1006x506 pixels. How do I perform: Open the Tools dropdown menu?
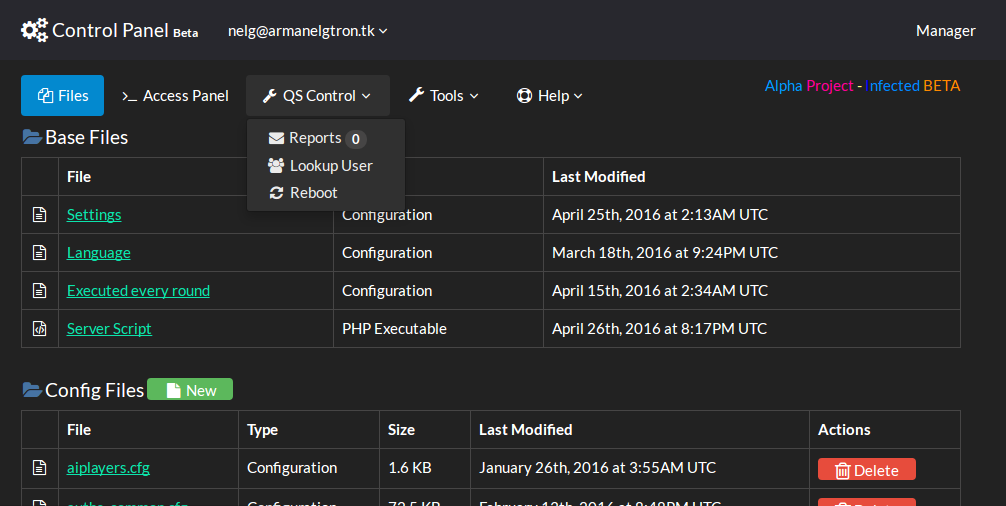click(x=443, y=96)
